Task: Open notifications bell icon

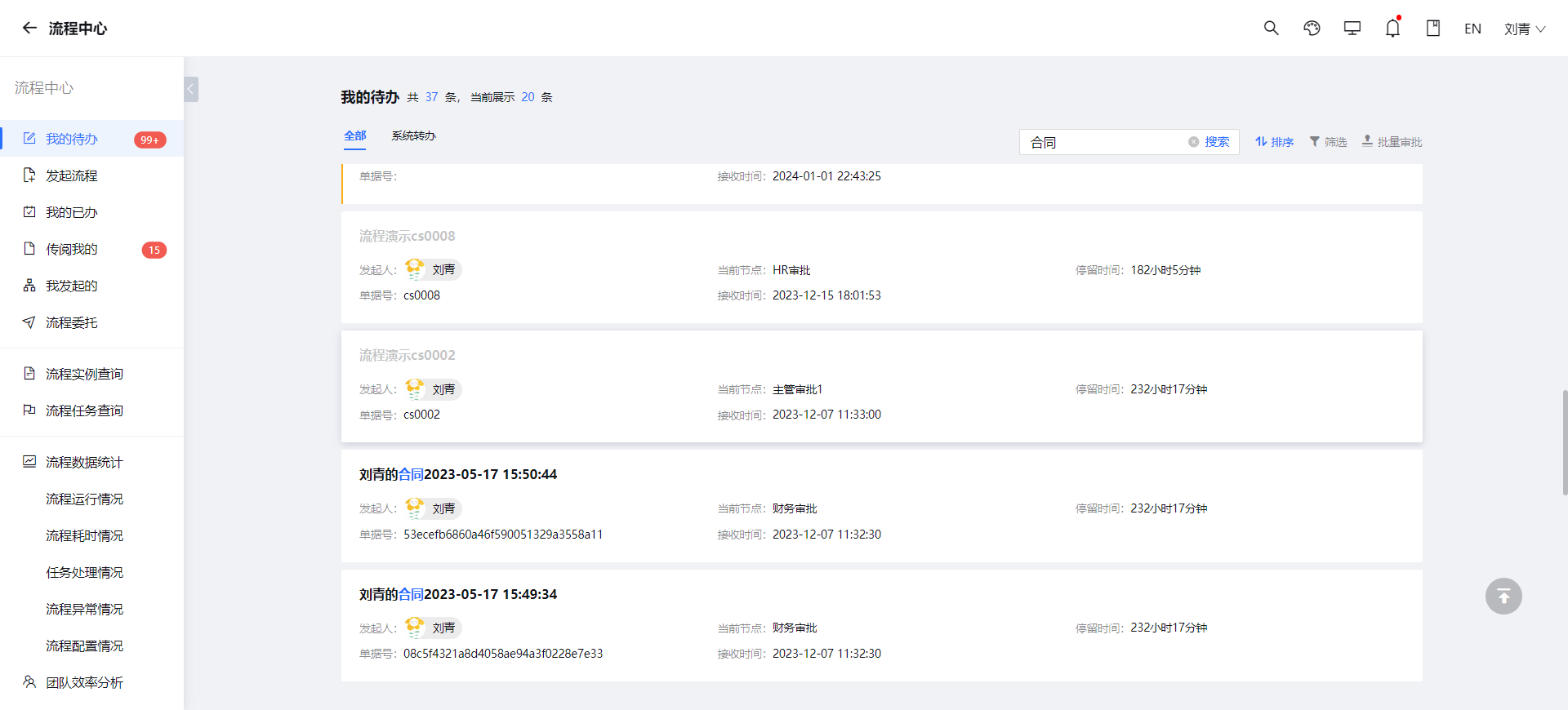Action: (x=1393, y=28)
